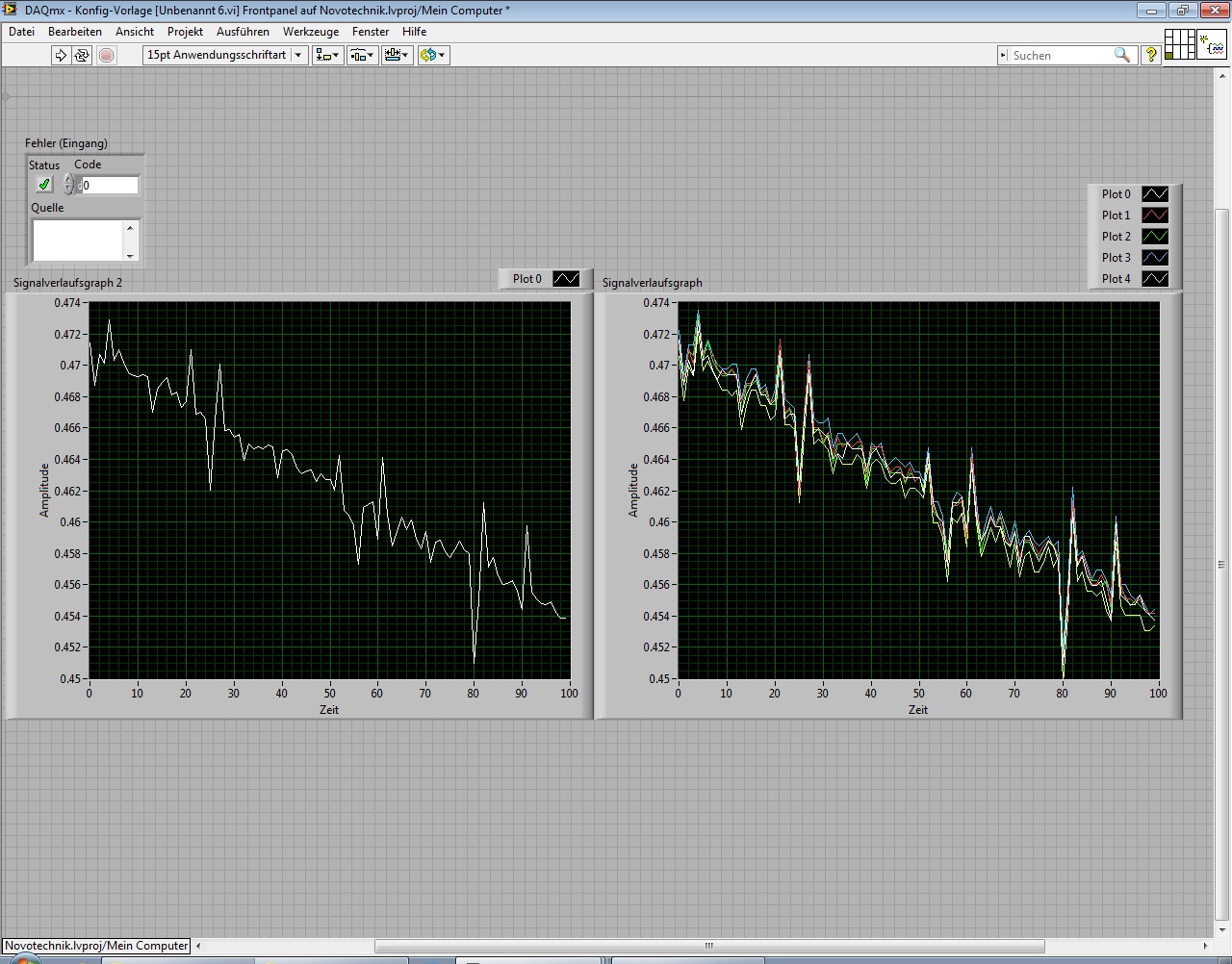Click the red Abort Execution button

[107, 55]
